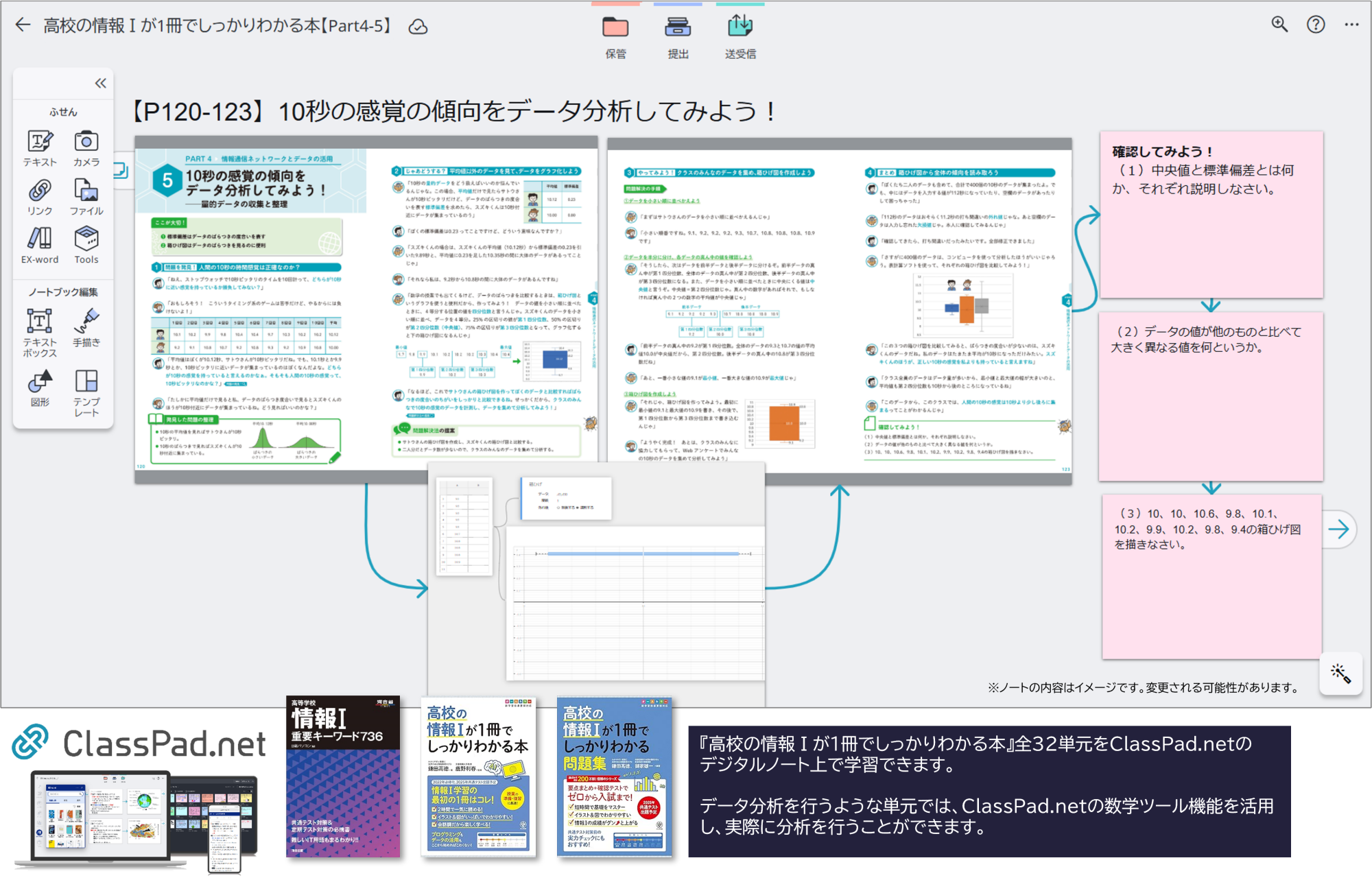Screen dimensions: 1372x880
Task: Select the リンク sticky note tool
Action: point(40,198)
